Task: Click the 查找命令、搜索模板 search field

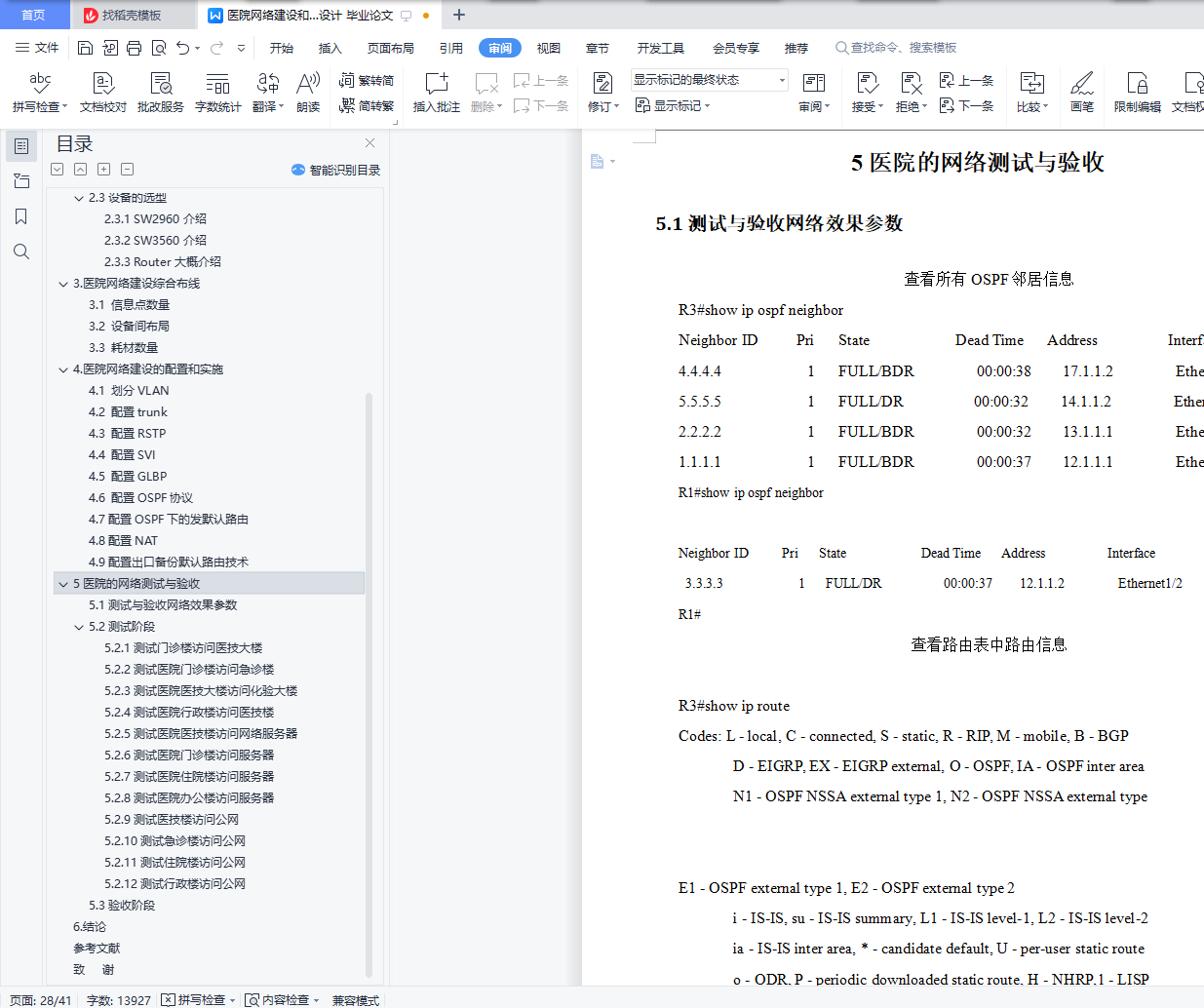Action: pyautogui.click(x=898, y=48)
